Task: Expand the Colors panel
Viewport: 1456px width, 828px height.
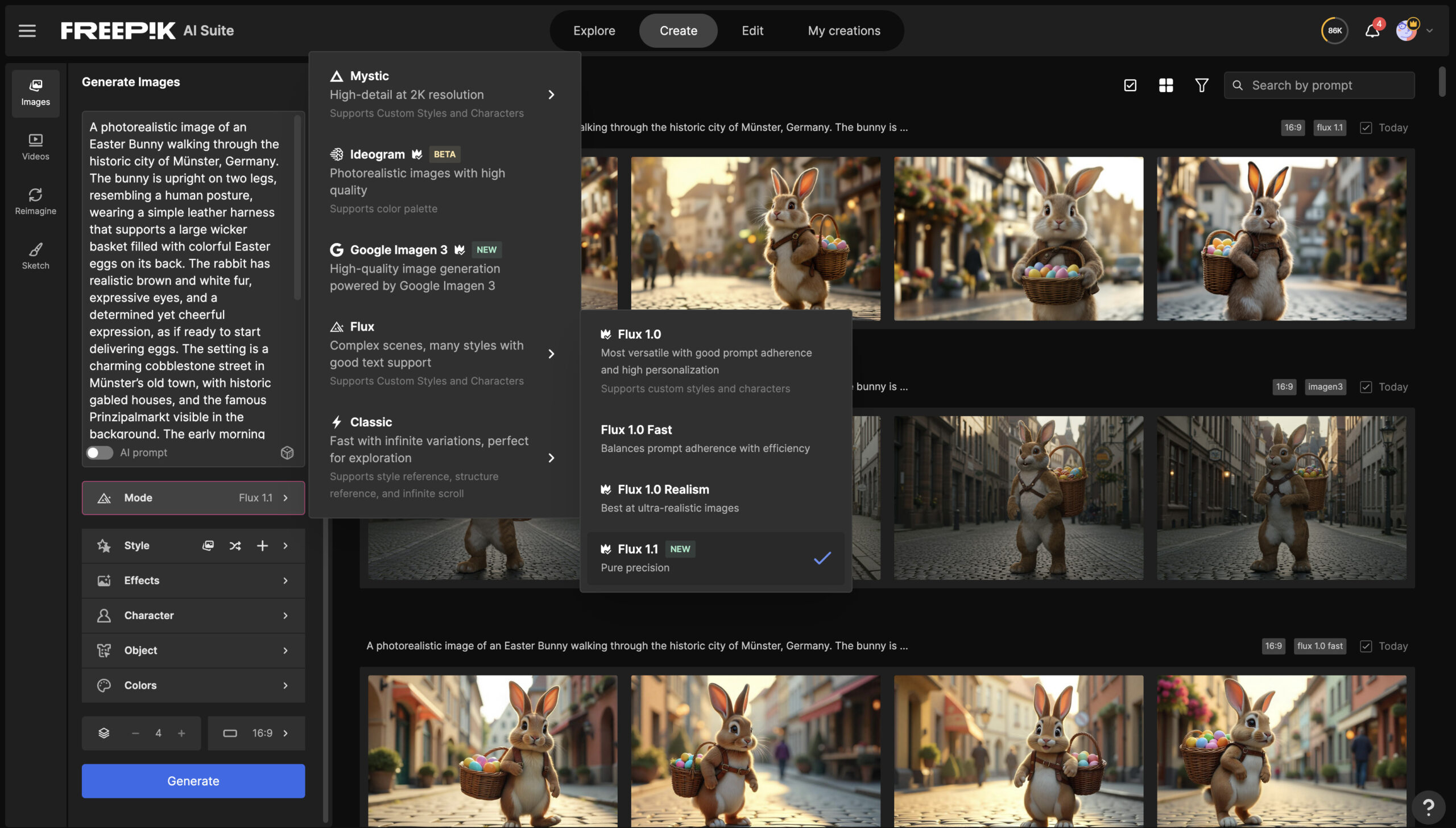Action: (x=193, y=685)
